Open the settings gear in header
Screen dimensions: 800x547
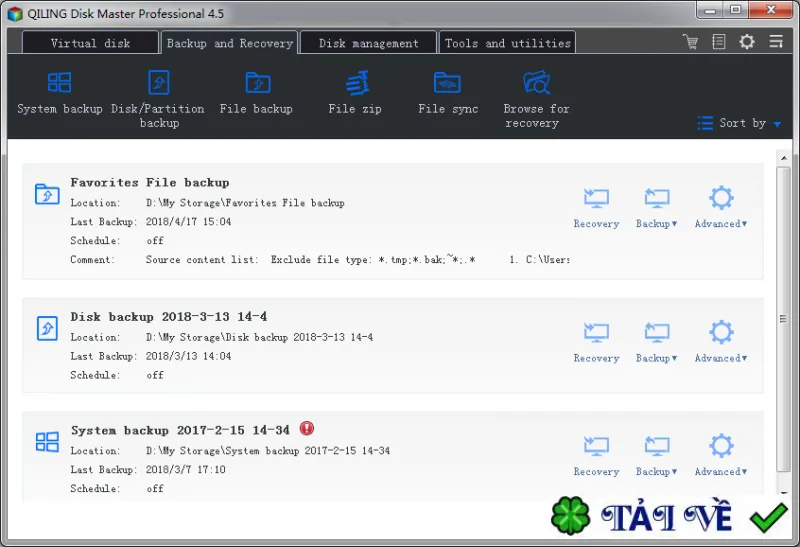tap(747, 42)
